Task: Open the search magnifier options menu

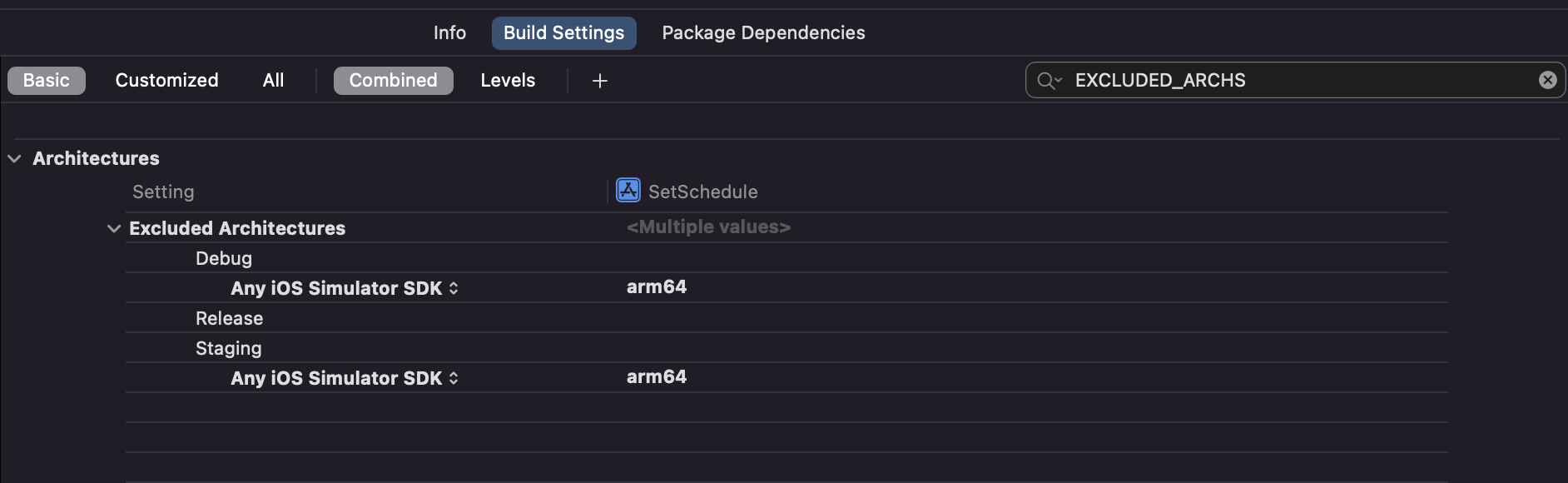Action: pos(1049,81)
